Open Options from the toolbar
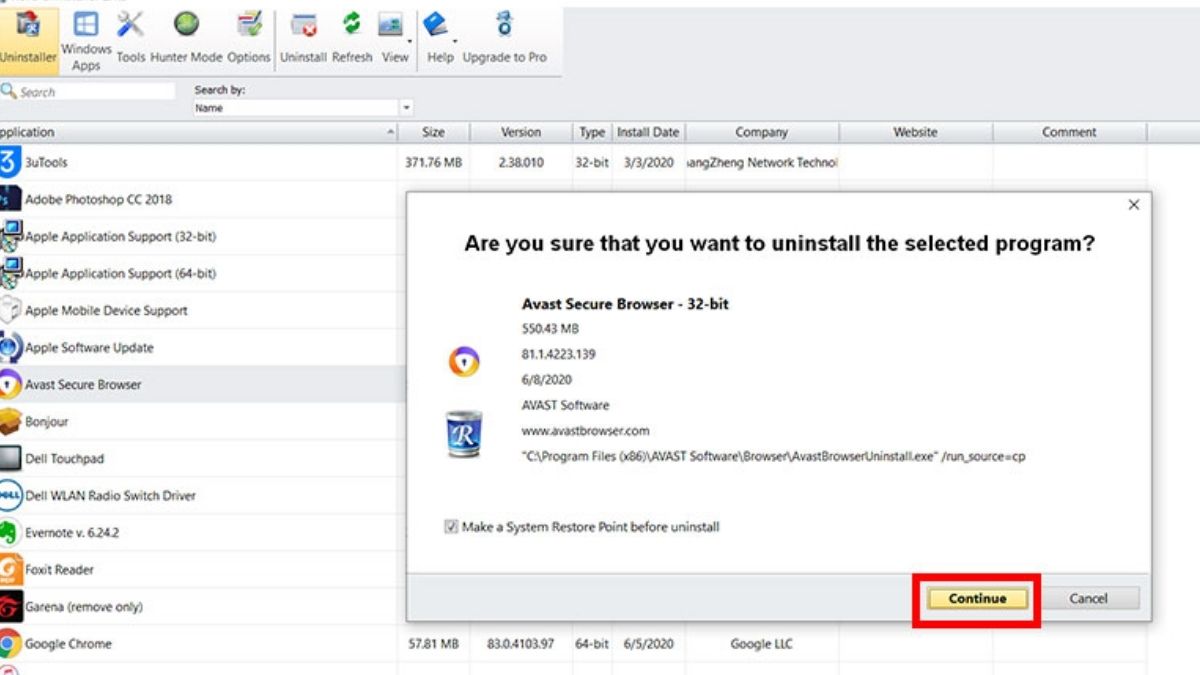This screenshot has width=1200, height=675. [x=249, y=40]
